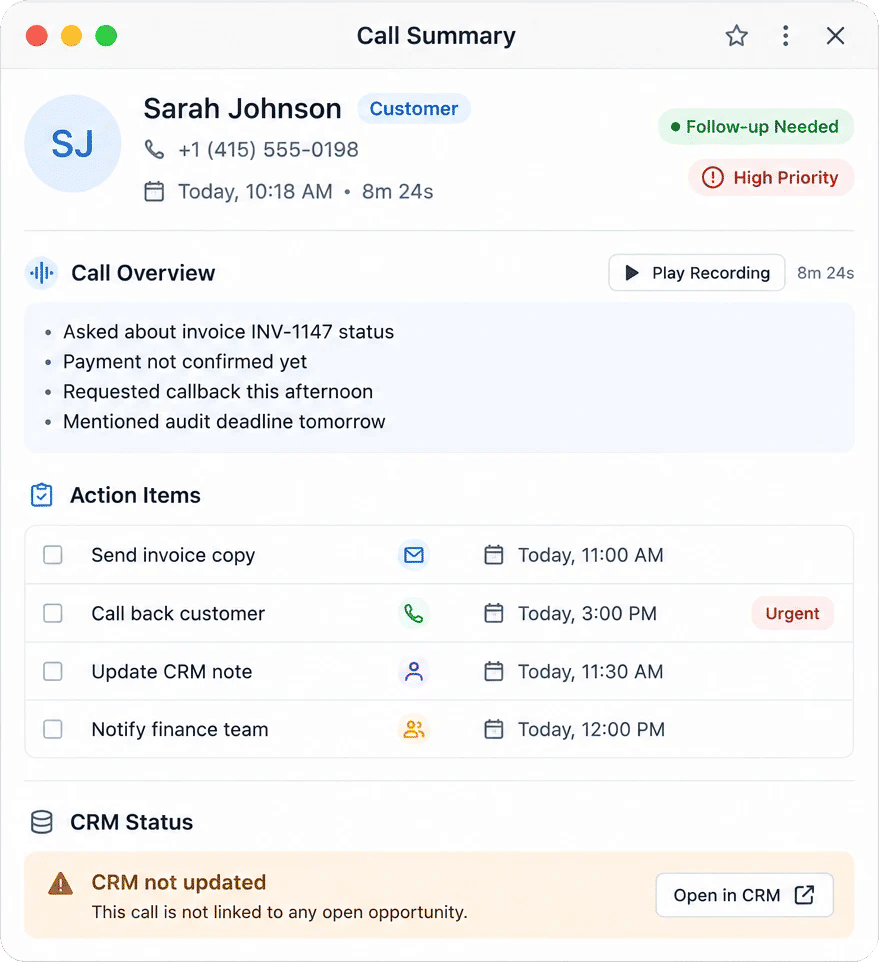Click the clipboard icon by Action Items
The width and height of the screenshot is (879, 962).
(42, 495)
